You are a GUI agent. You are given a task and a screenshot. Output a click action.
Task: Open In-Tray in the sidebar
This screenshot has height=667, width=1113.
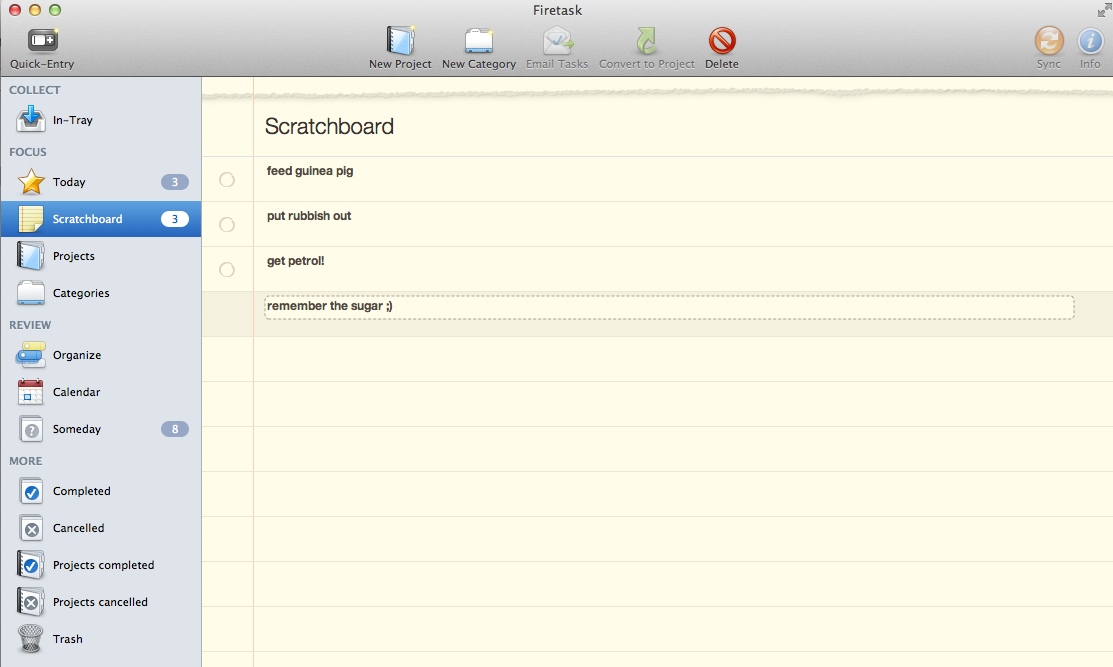click(x=72, y=120)
